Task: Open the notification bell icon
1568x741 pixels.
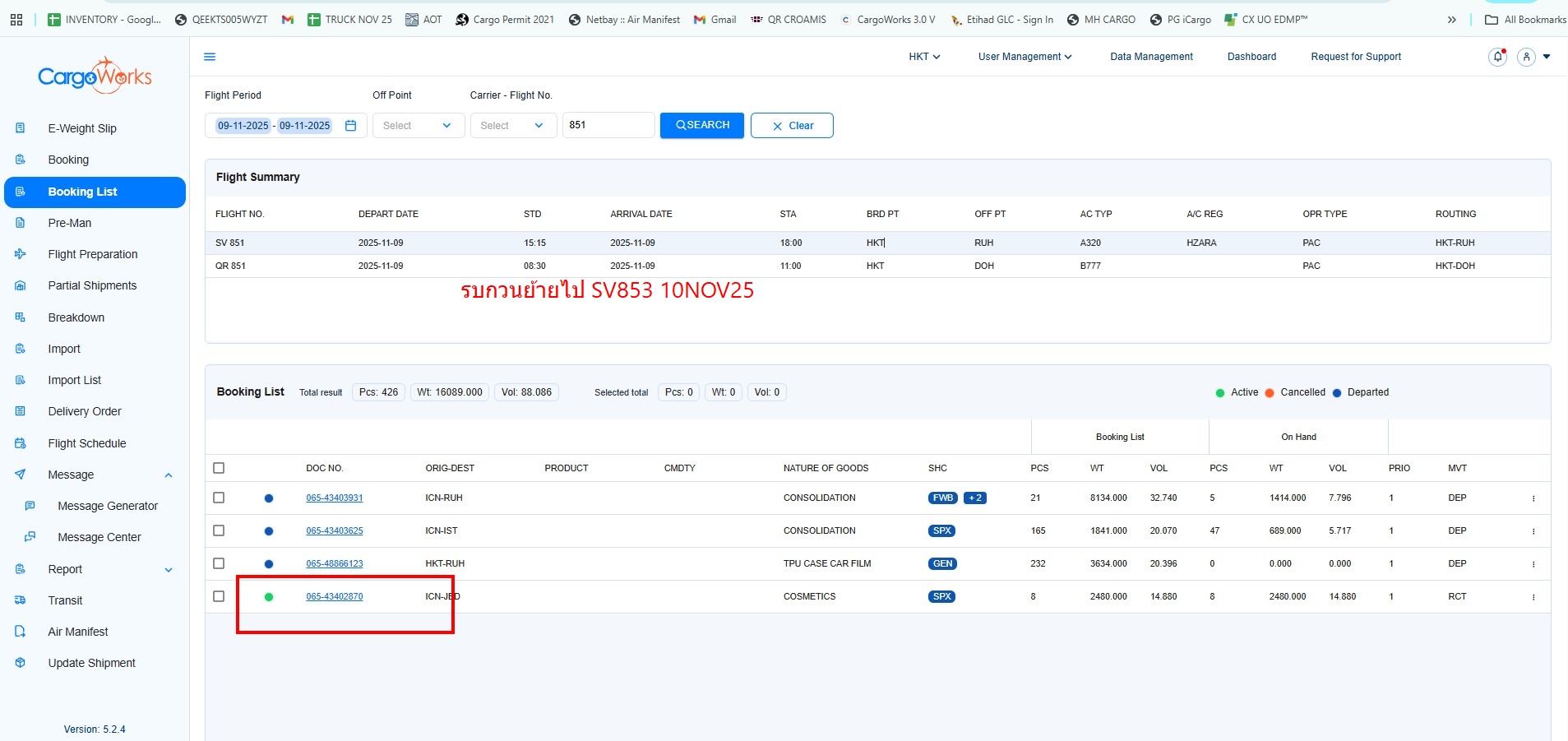Action: pyautogui.click(x=1497, y=57)
